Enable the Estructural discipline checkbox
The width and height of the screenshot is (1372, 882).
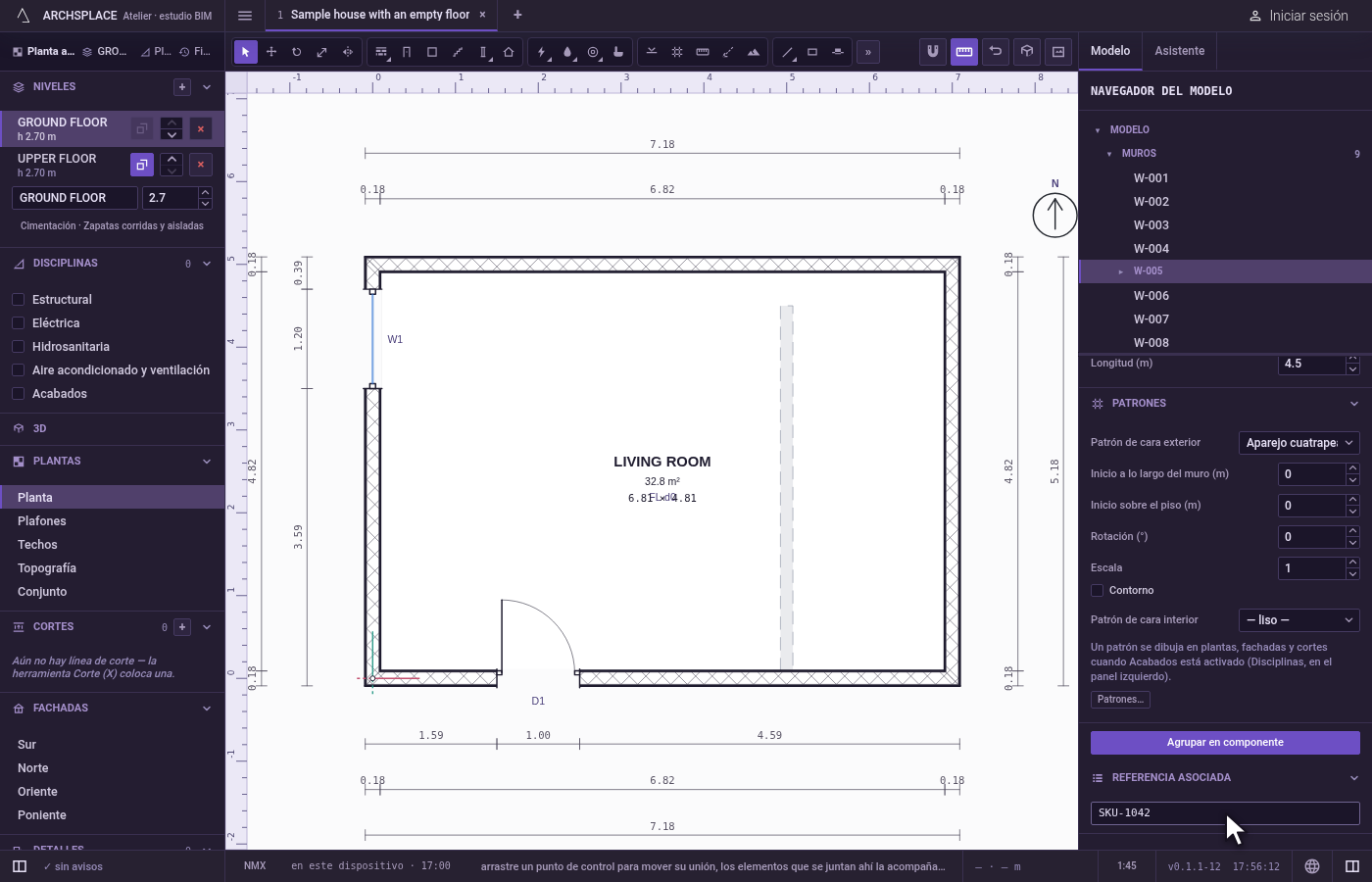tap(18, 300)
